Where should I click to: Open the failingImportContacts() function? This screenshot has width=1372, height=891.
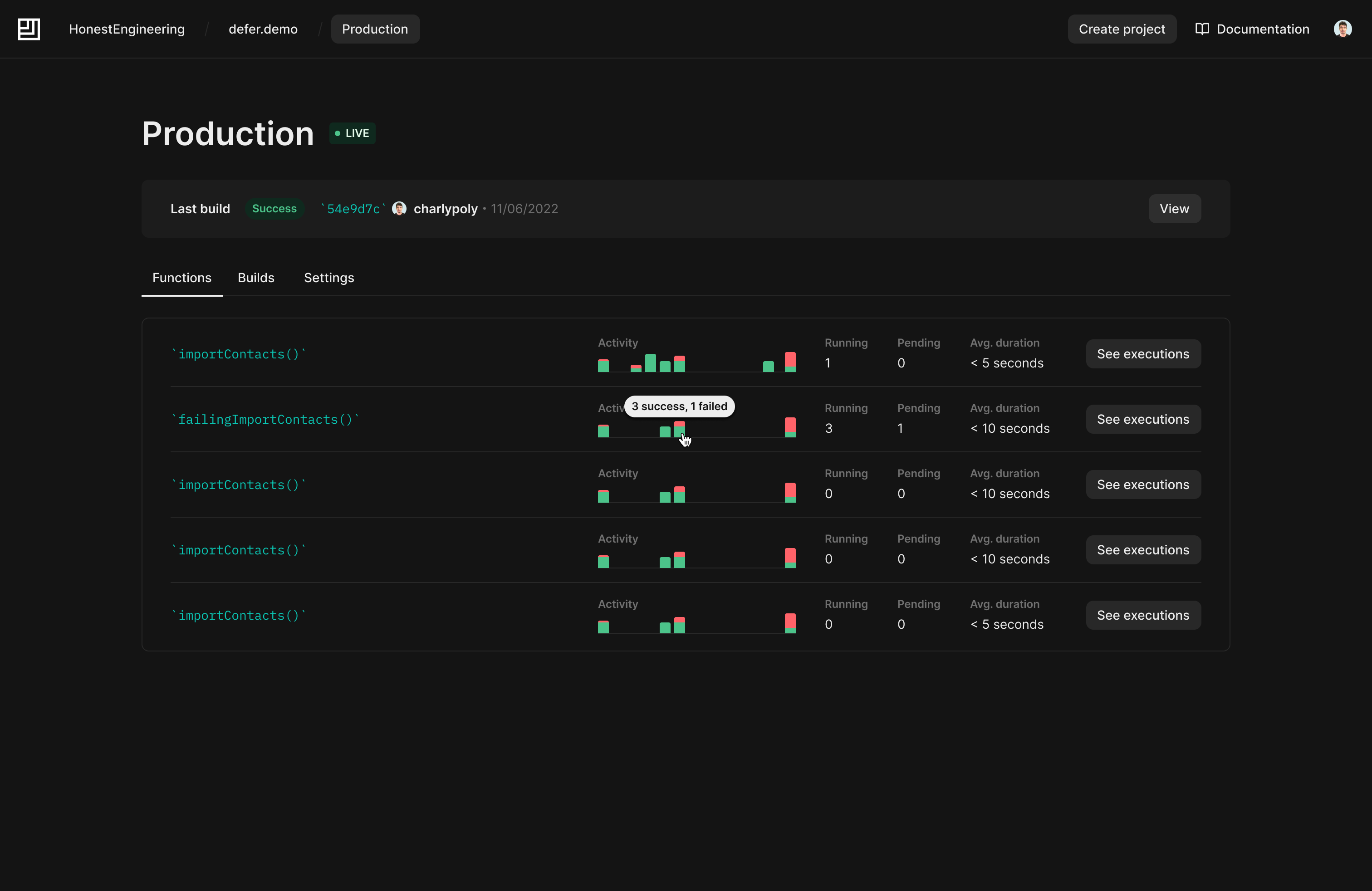[x=265, y=419]
